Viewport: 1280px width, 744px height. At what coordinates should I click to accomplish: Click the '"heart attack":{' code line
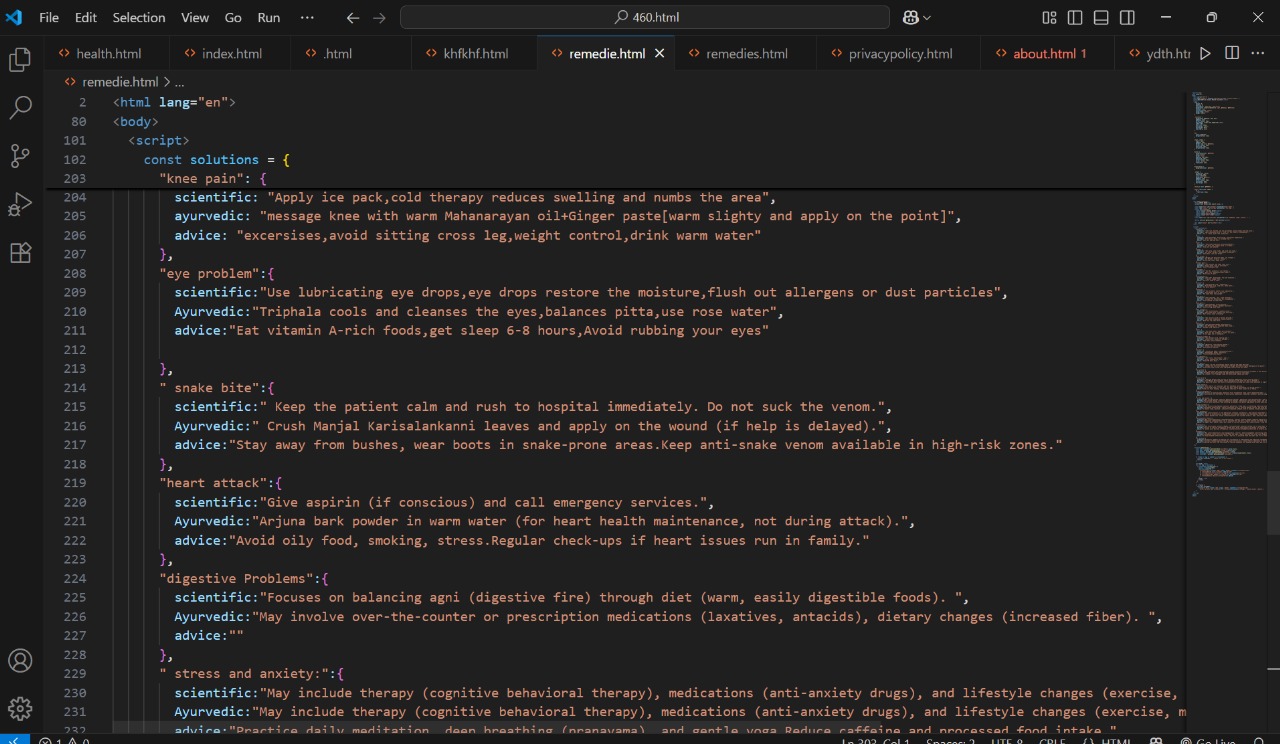tap(221, 483)
